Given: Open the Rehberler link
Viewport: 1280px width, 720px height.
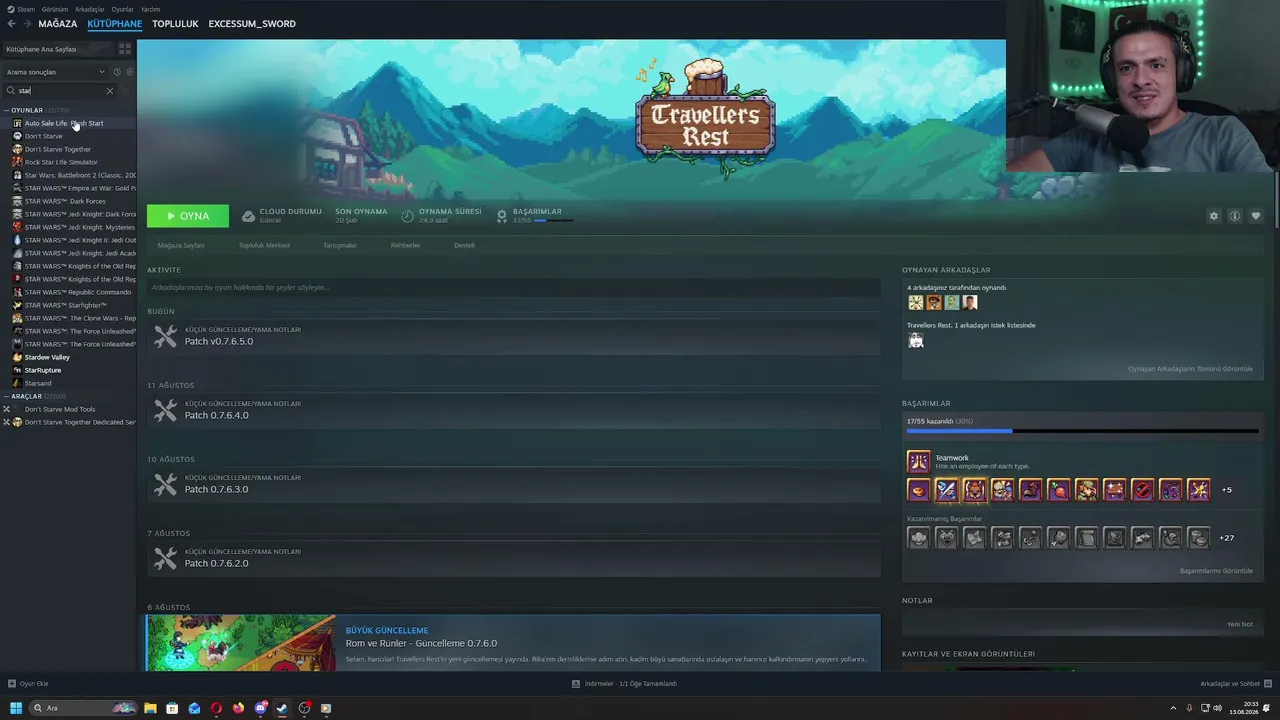Looking at the screenshot, I should 405,245.
